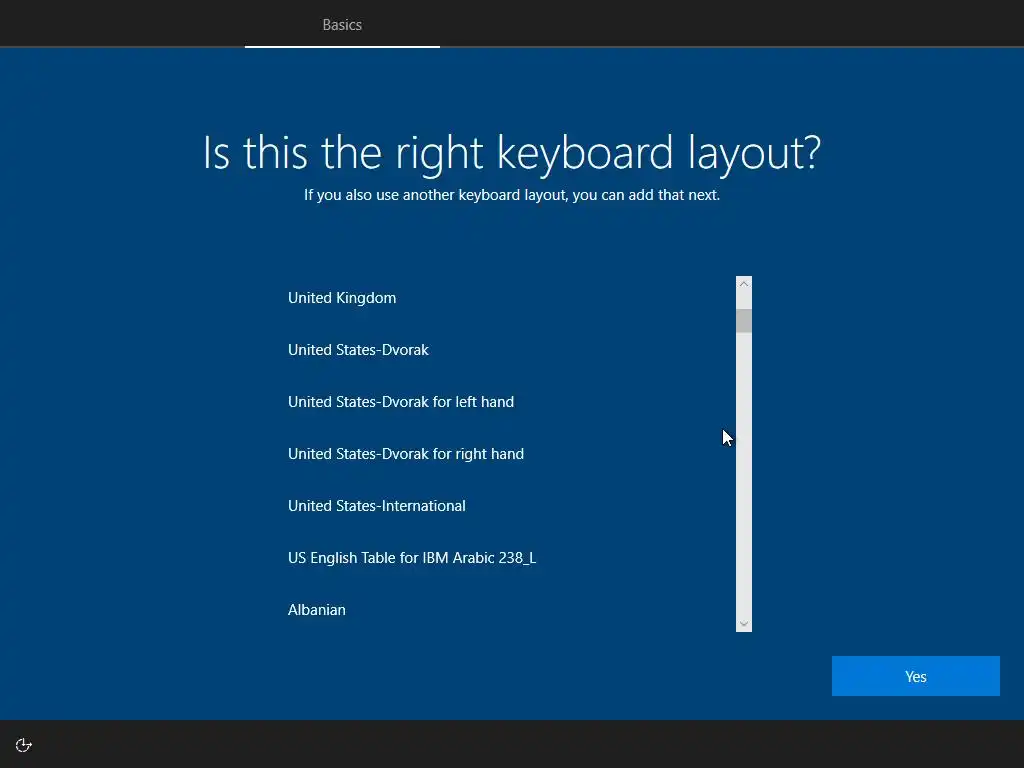
Task: Click the layout list scrollbar thumb
Action: pyautogui.click(x=744, y=321)
